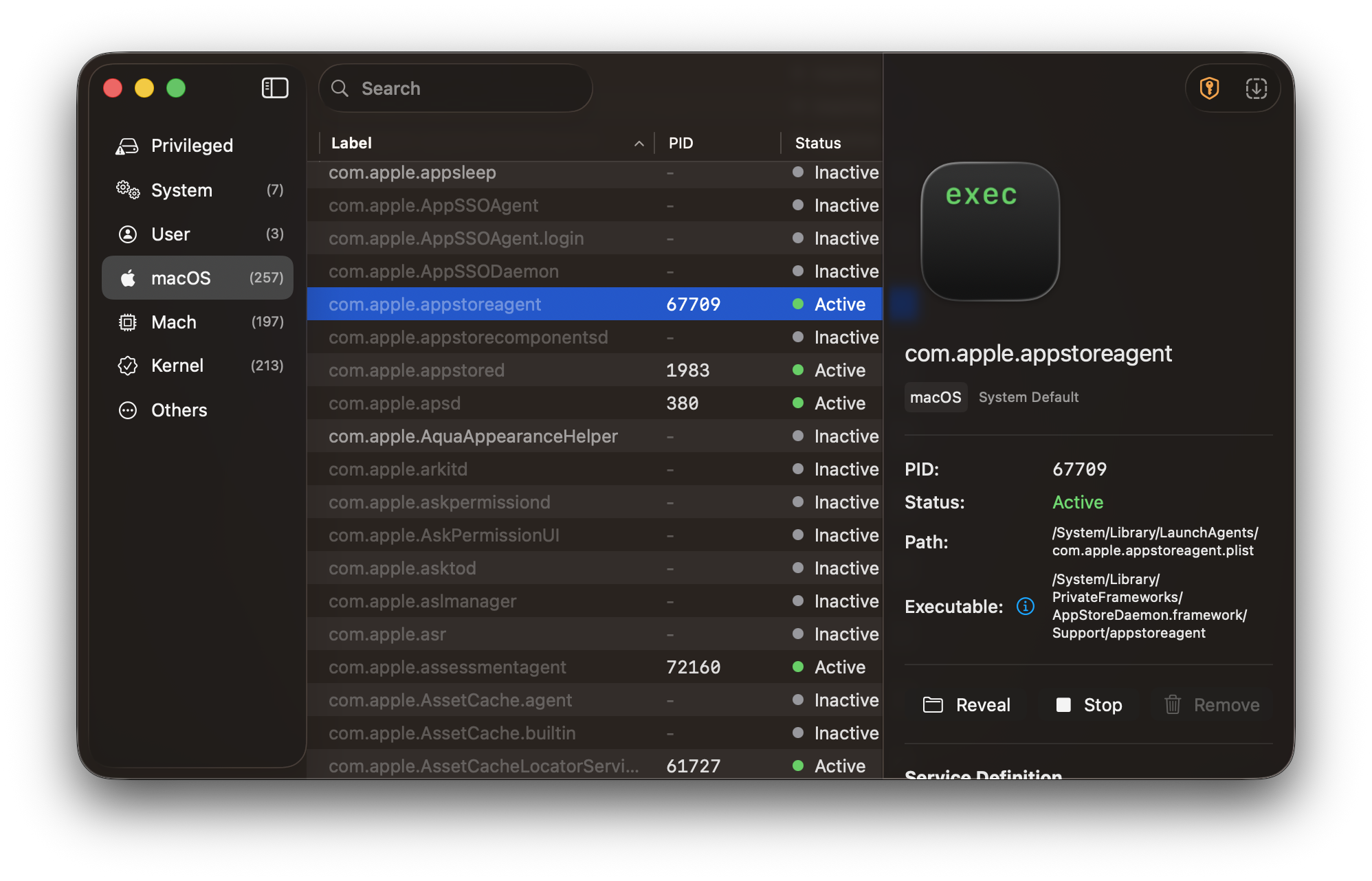Image resolution: width=1372 pixels, height=881 pixels.
Task: Stop the appstoreagent service
Action: pyautogui.click(x=1089, y=704)
